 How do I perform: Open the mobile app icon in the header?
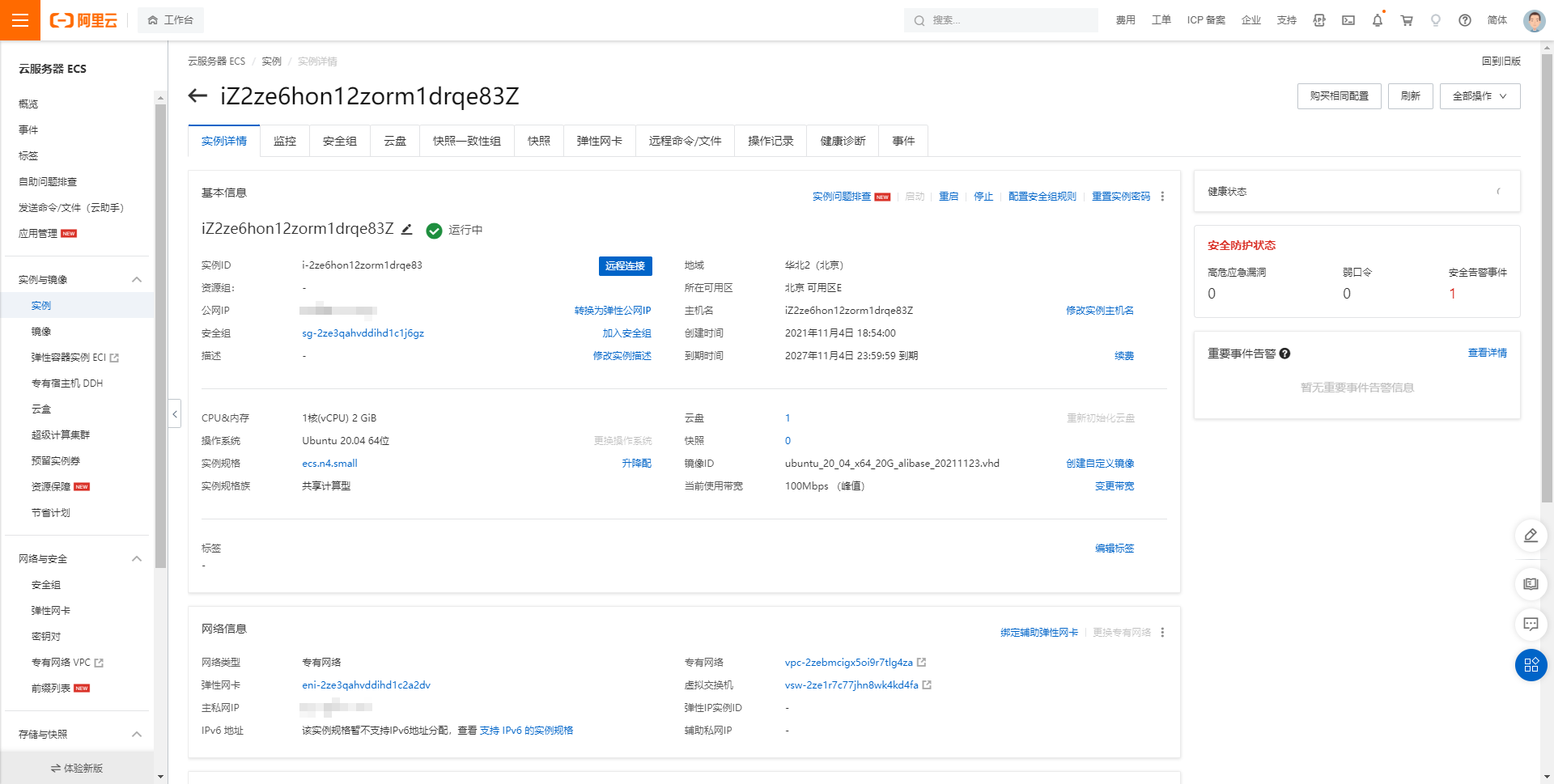click(1319, 20)
